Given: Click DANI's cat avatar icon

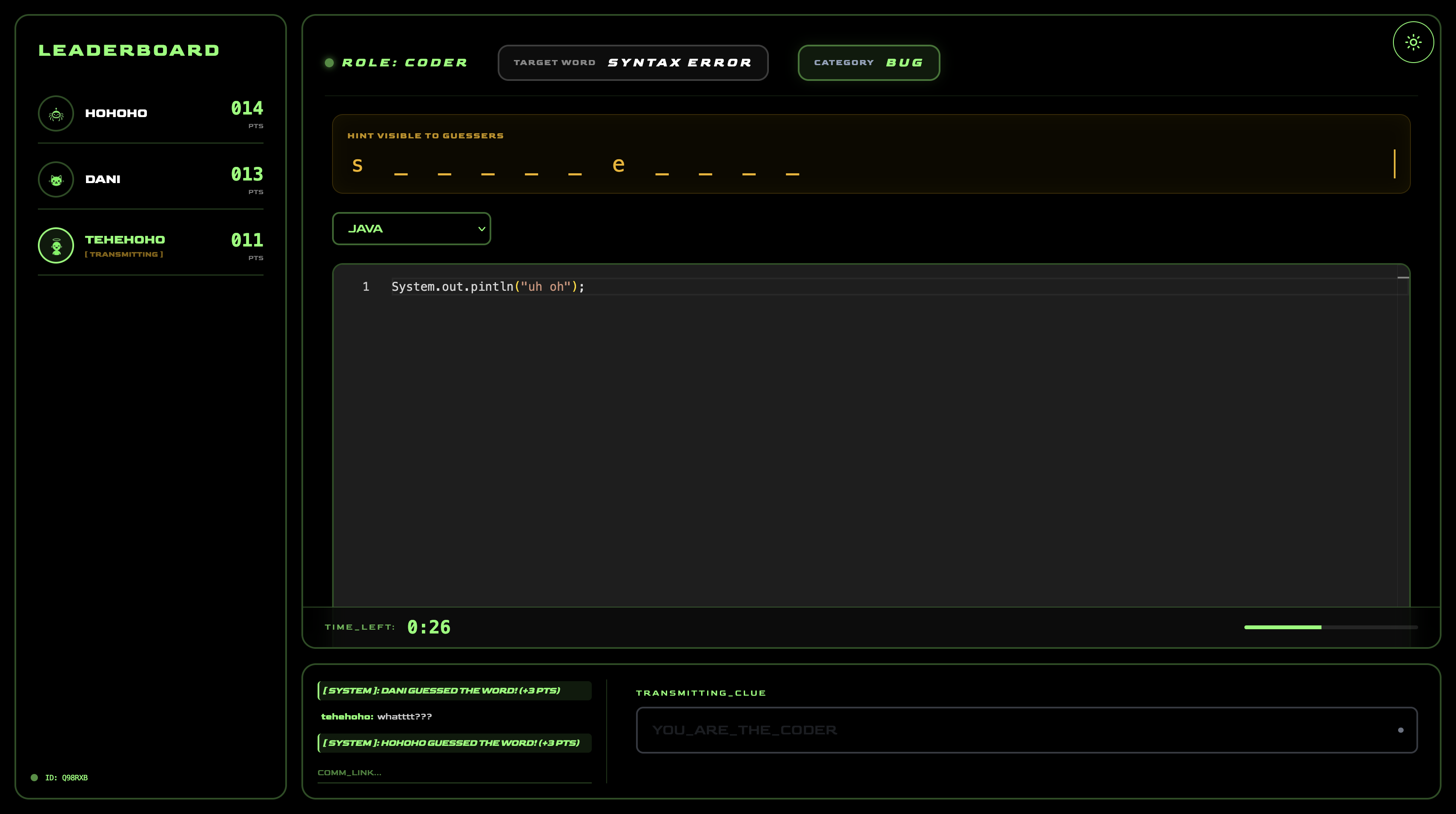Looking at the screenshot, I should pos(56,180).
